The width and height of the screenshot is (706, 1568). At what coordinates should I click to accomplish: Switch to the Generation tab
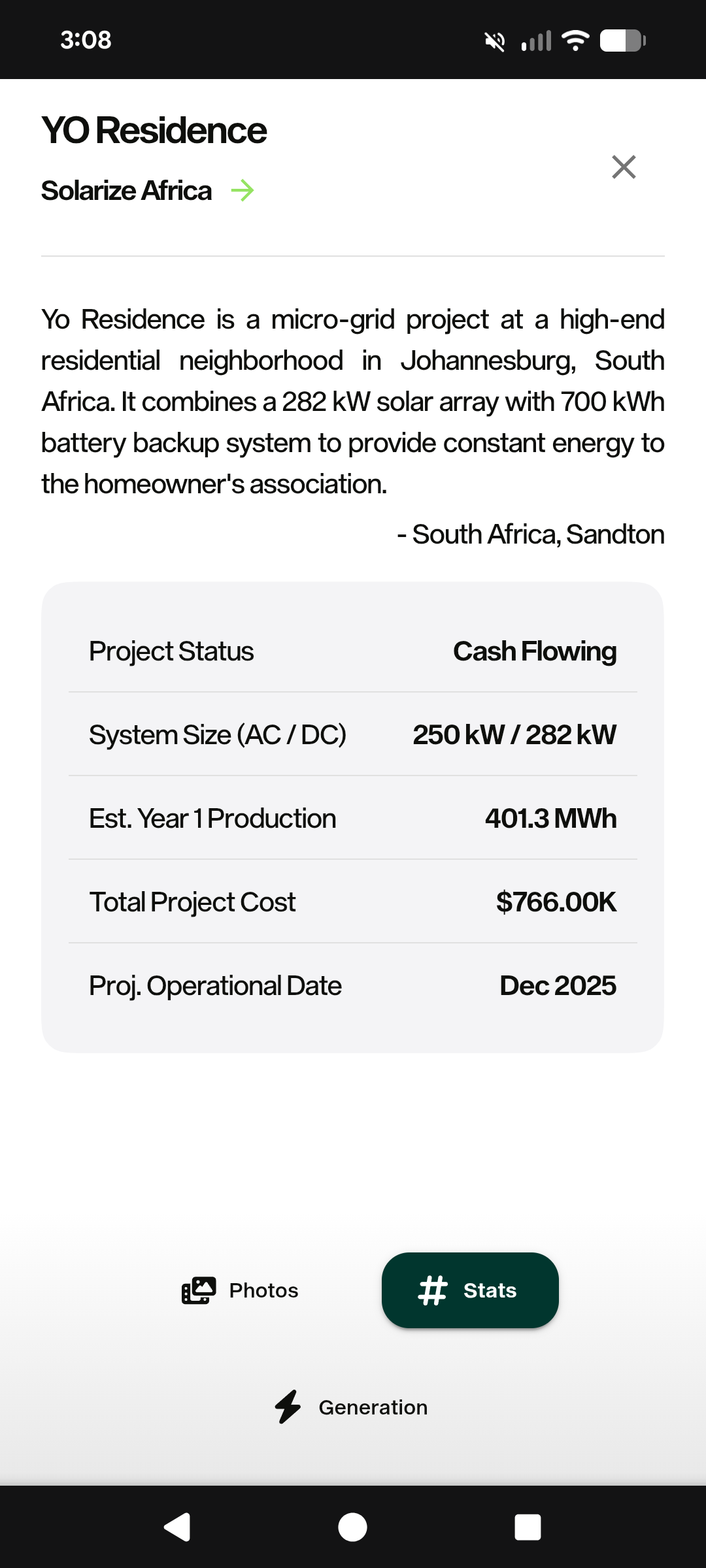352,1408
